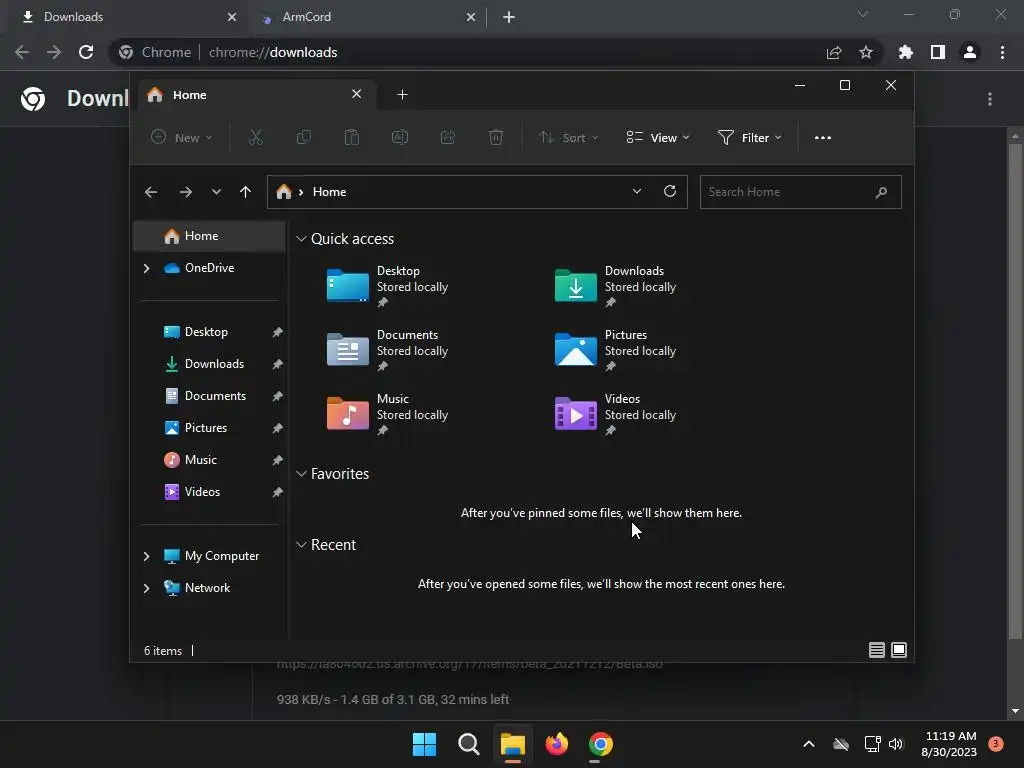Open Chrome's Extensions puzzle icon
This screenshot has height=768, width=1024.
[x=905, y=52]
